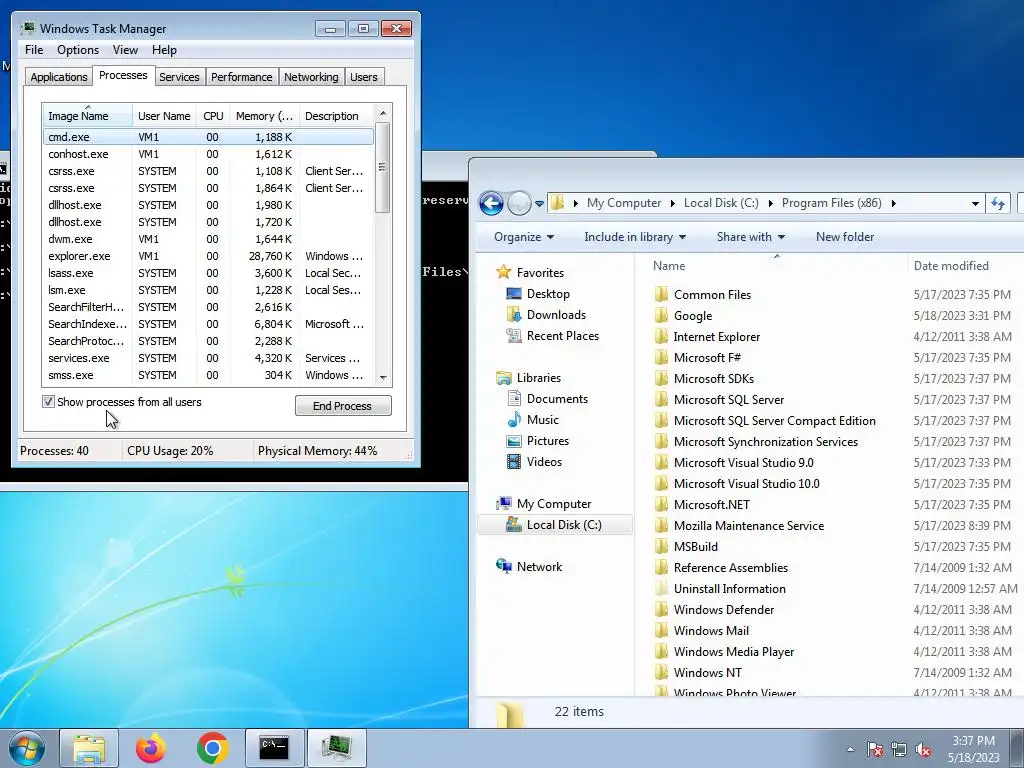Screen dimensions: 1024x768
Task: Select Network icon in navigation pane
Action: [504, 566]
